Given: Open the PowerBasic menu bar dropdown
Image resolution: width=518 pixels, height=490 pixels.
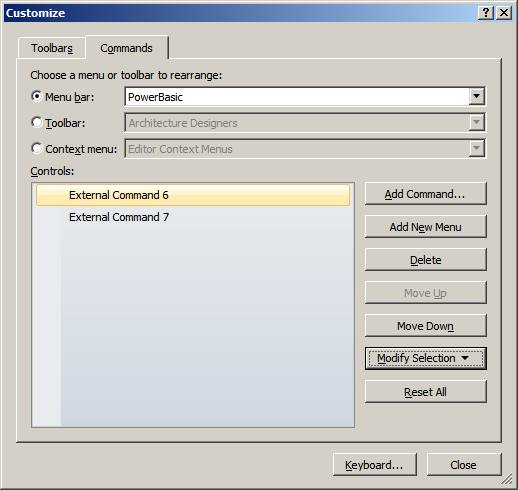Looking at the screenshot, I should coord(476,96).
